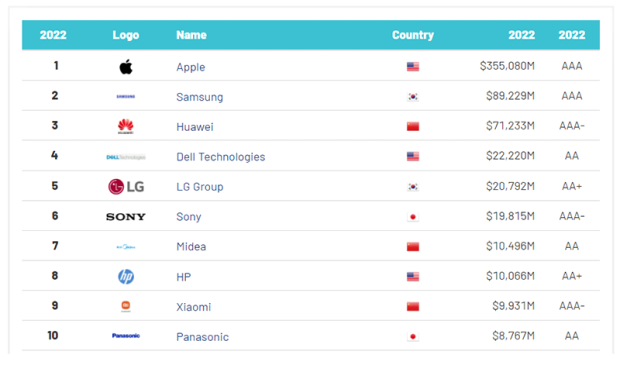Select Apple's $355,080M brand value
Screen dimensions: 620x372
[x=507, y=66]
